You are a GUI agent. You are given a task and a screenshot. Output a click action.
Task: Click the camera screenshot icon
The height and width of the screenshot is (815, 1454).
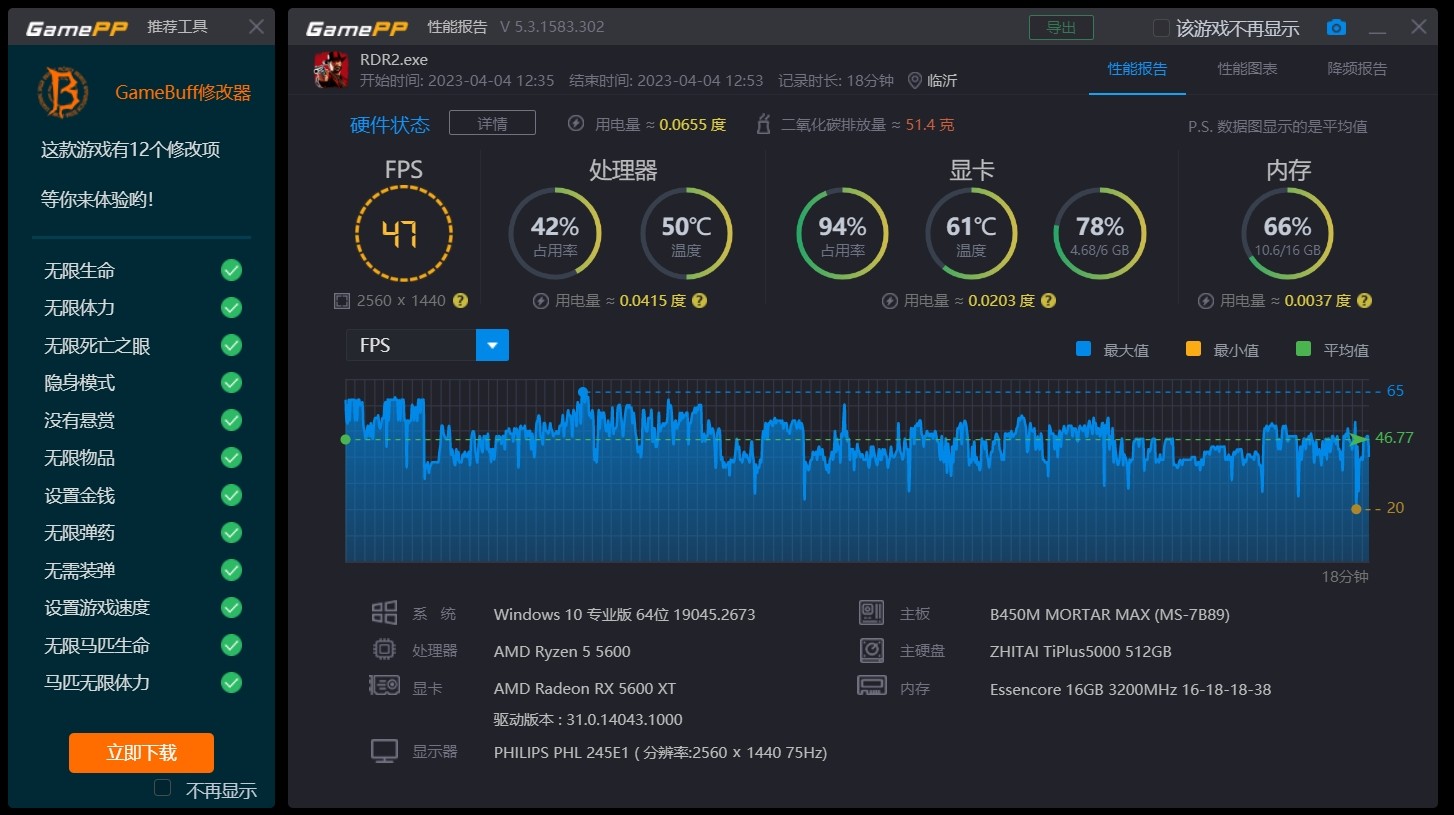(1336, 28)
